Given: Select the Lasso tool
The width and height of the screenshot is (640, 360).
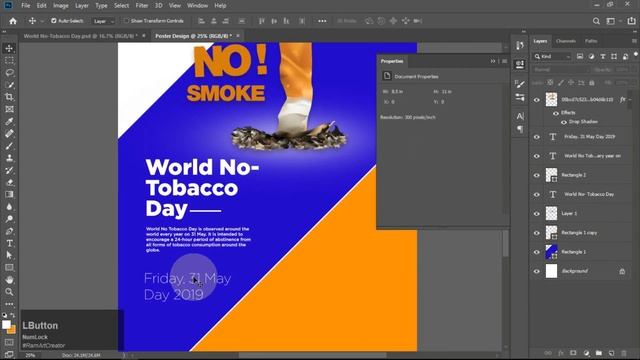Looking at the screenshot, I should coord(9,73).
